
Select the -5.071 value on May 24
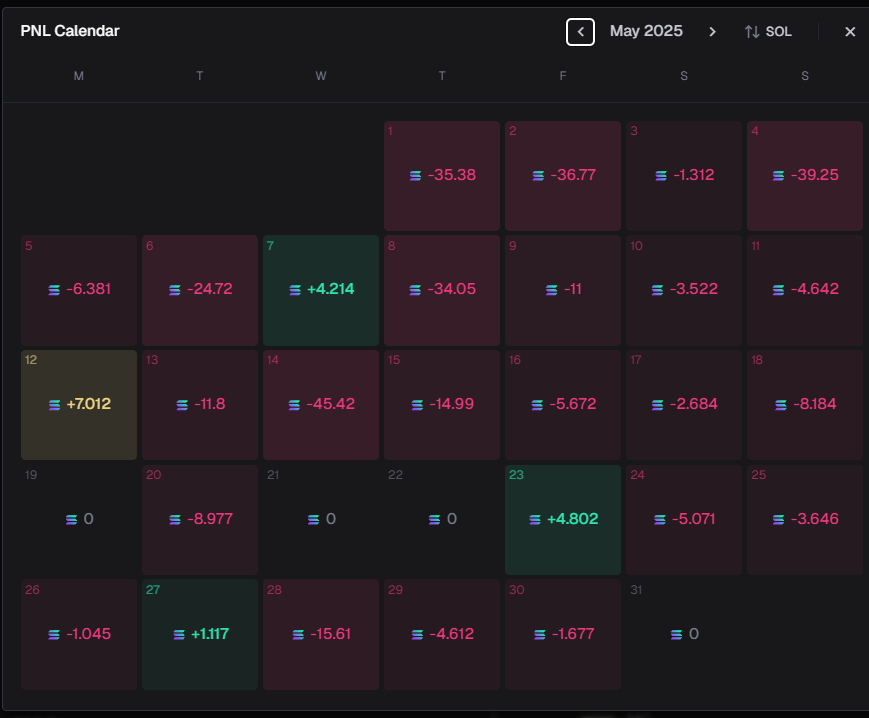(694, 519)
